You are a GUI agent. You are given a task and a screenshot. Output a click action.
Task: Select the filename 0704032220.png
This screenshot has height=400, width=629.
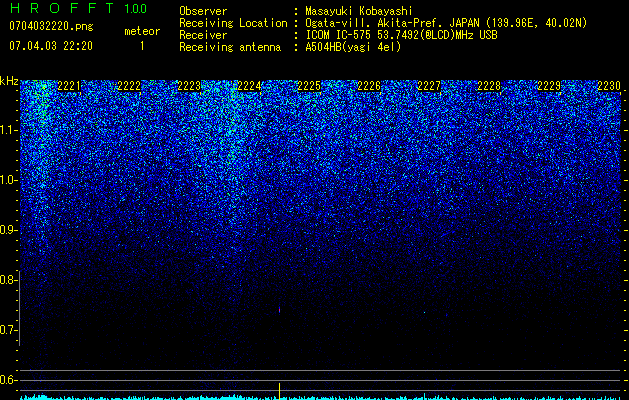[x=51, y=26]
